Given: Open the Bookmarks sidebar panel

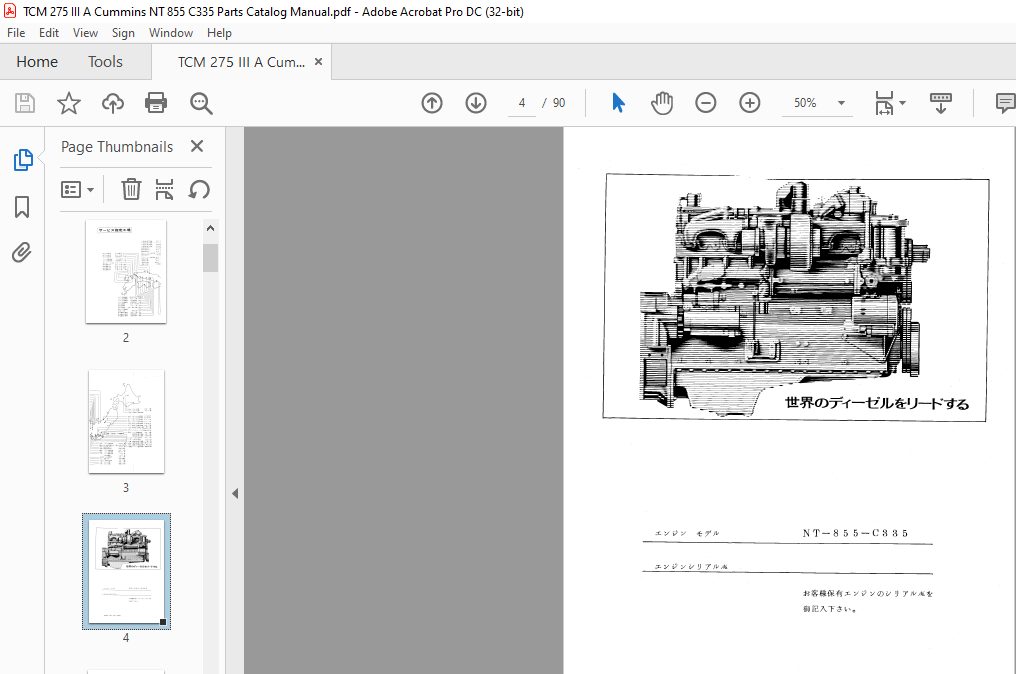Looking at the screenshot, I should (22, 207).
